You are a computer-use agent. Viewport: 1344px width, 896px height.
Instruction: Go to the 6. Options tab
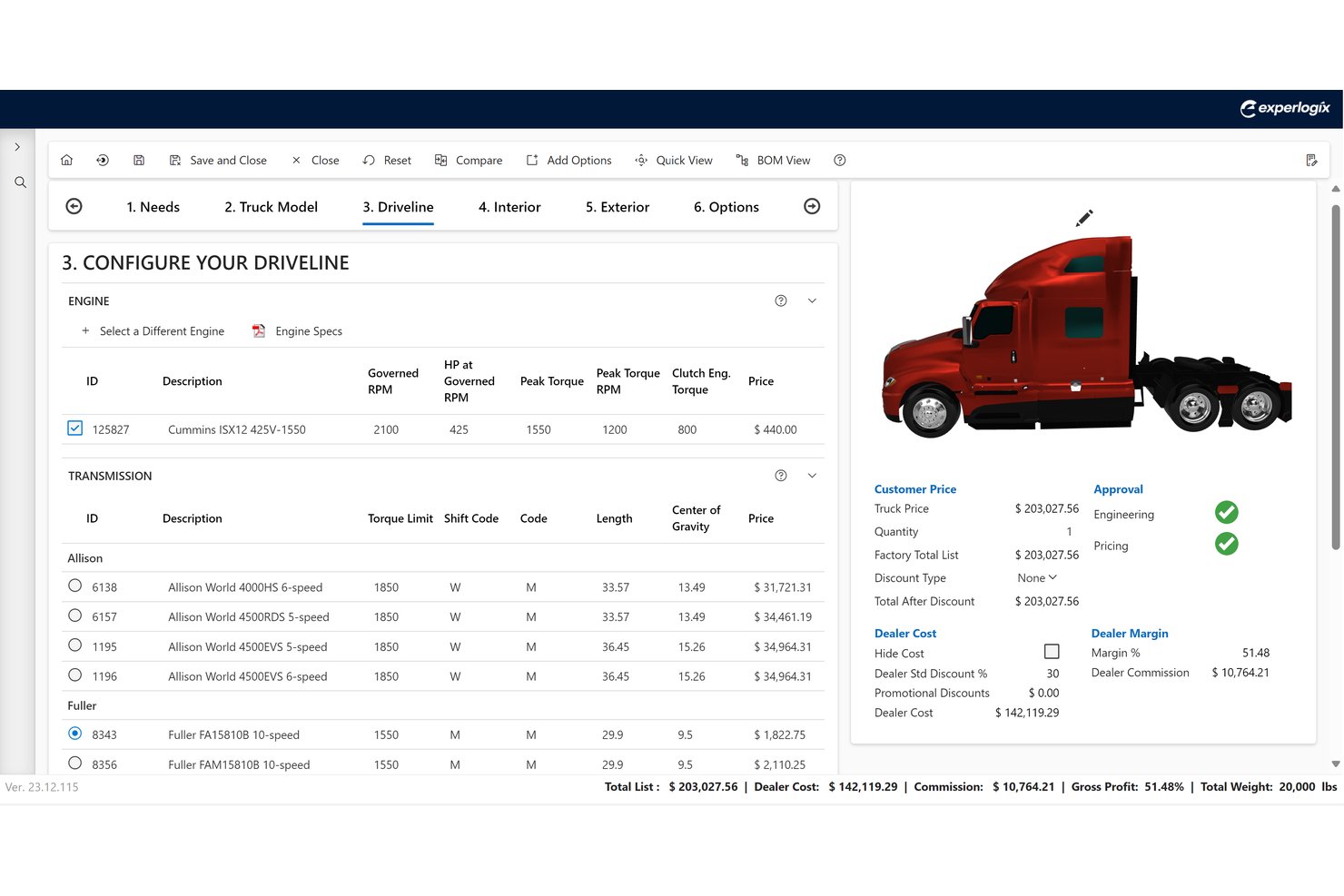coord(726,208)
